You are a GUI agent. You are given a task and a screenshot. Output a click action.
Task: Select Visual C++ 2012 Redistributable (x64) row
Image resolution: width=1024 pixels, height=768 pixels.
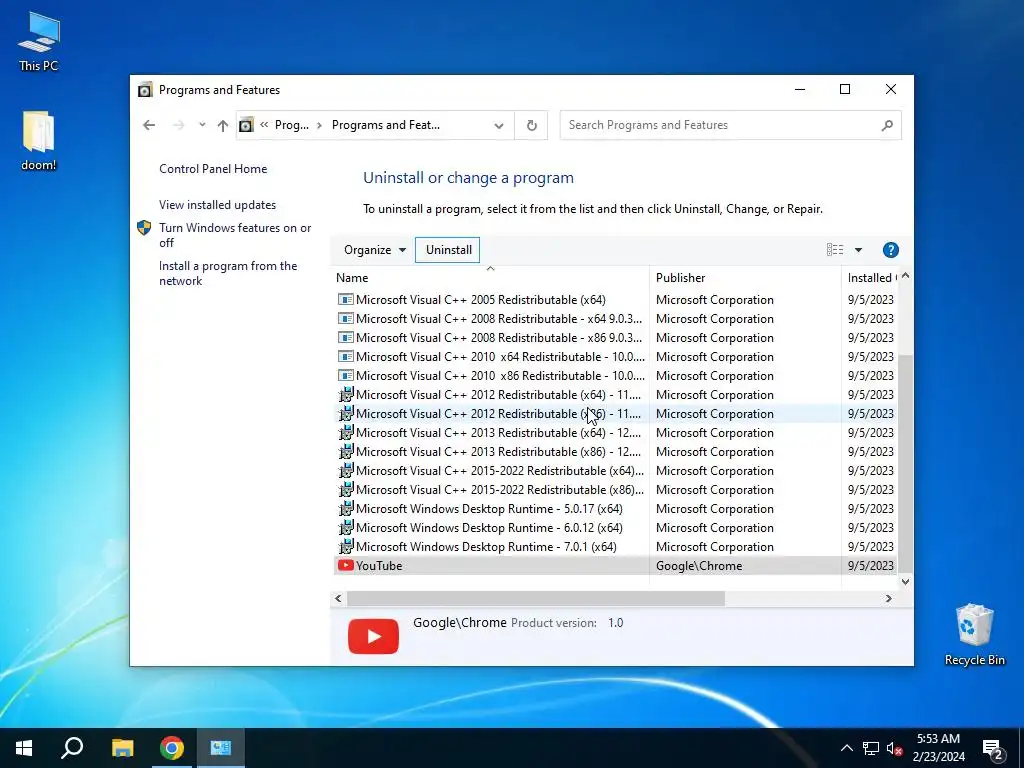tap(614, 394)
